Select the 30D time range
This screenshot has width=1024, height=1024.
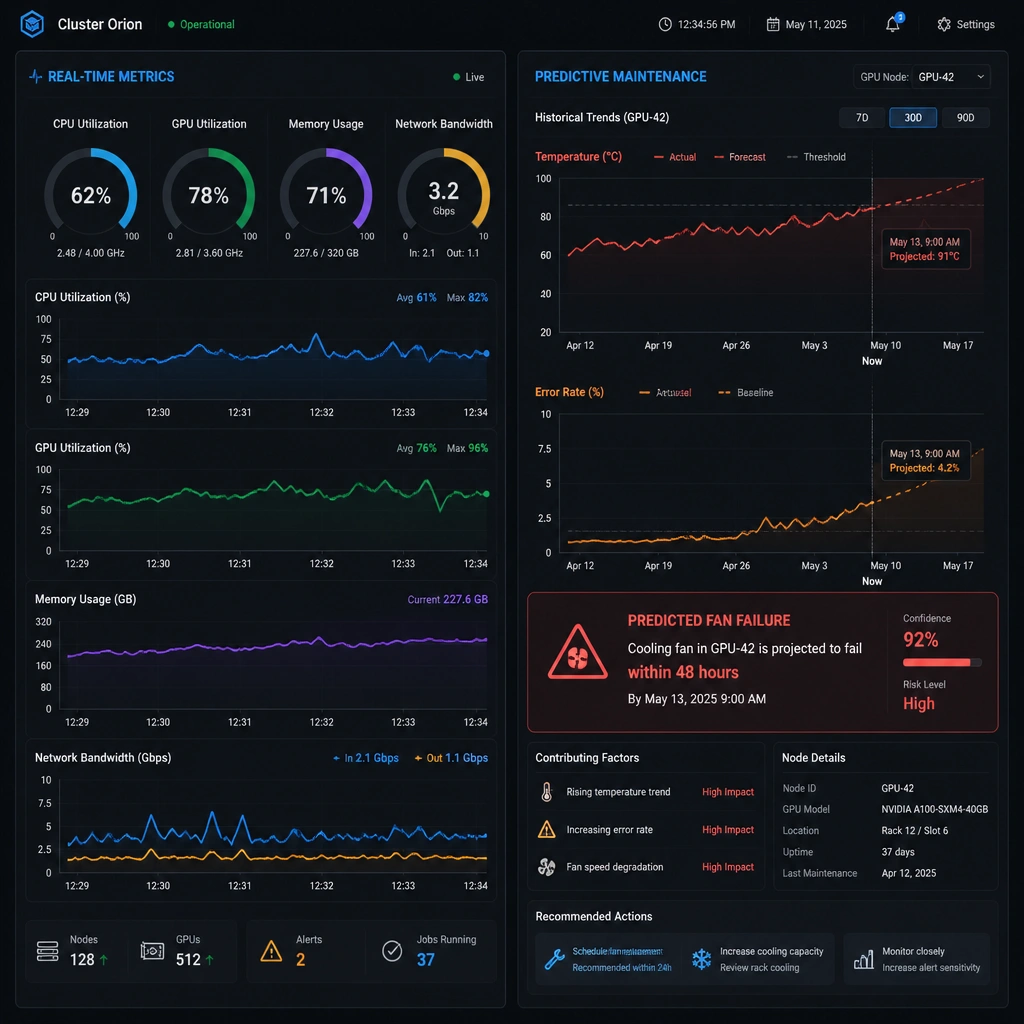[x=912, y=118]
